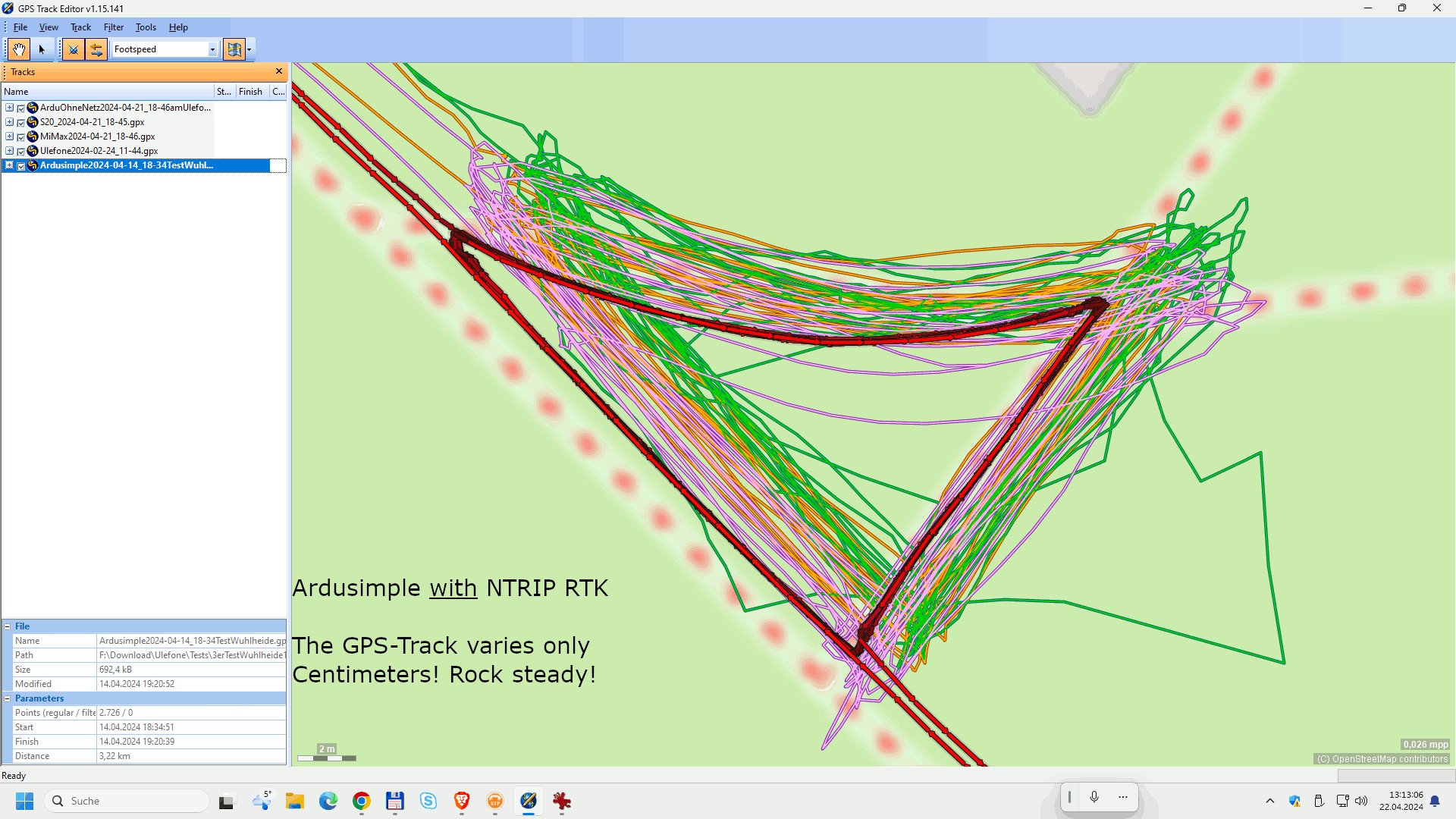Image resolution: width=1456 pixels, height=819 pixels.
Task: Show hidden system tray icons
Action: coord(1270,801)
